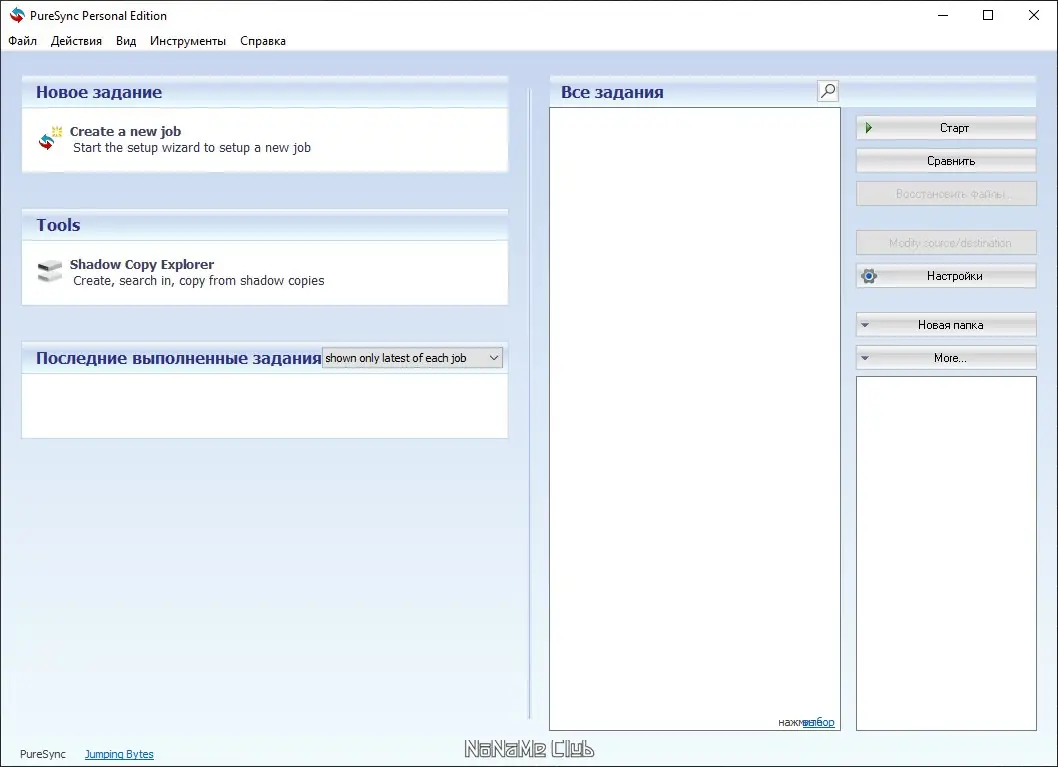Click the Tools heading

[58, 225]
